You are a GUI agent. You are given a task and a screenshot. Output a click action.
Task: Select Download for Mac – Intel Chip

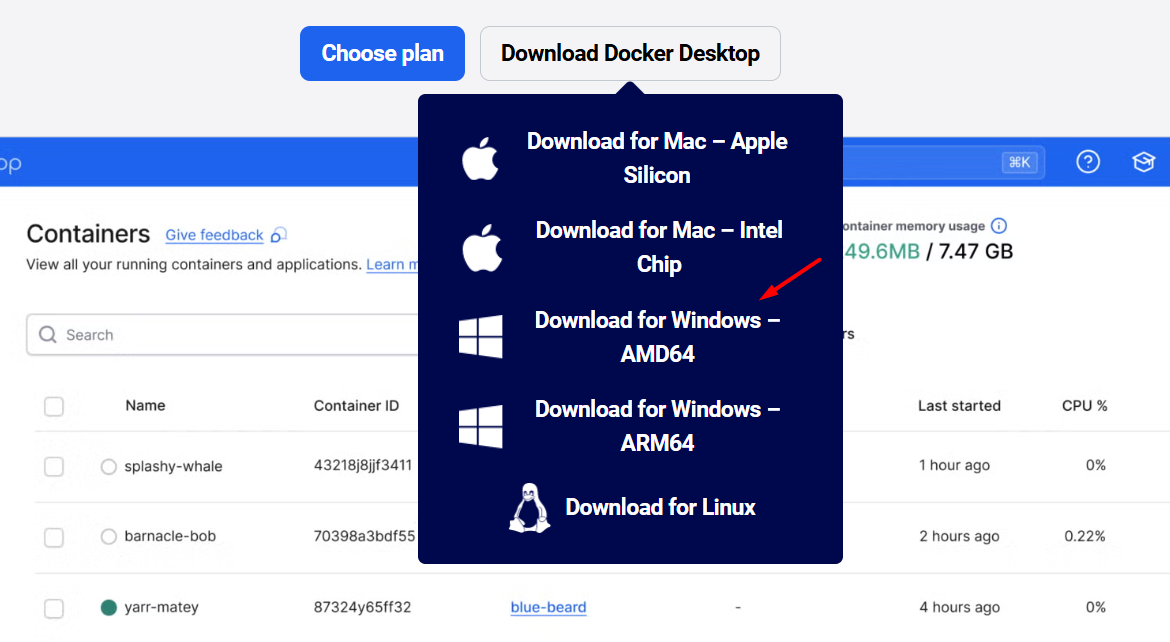[x=659, y=247]
